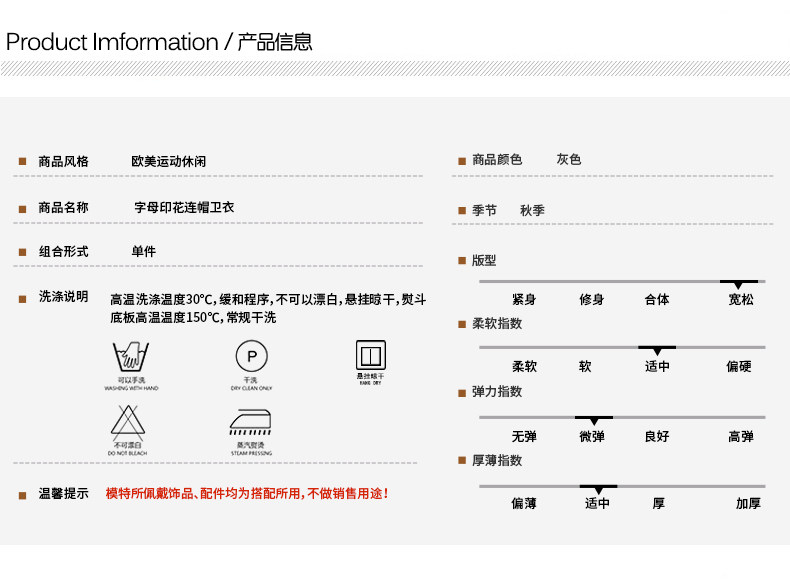Click the 'Product Imformation / 产品信息' heading

[159, 42]
